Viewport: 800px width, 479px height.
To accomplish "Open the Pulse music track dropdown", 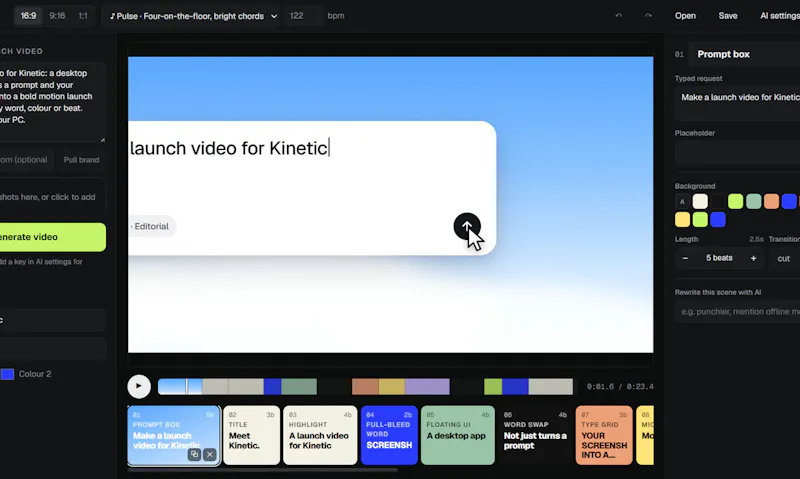I will coord(193,16).
